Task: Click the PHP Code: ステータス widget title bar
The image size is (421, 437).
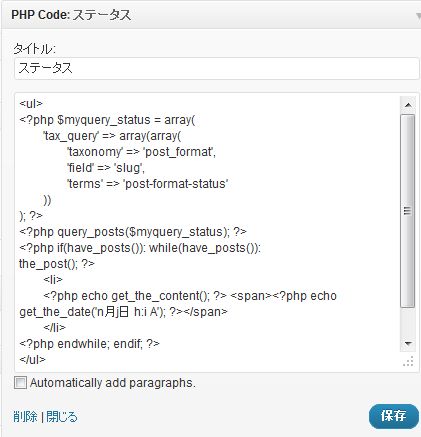Action: tap(211, 15)
